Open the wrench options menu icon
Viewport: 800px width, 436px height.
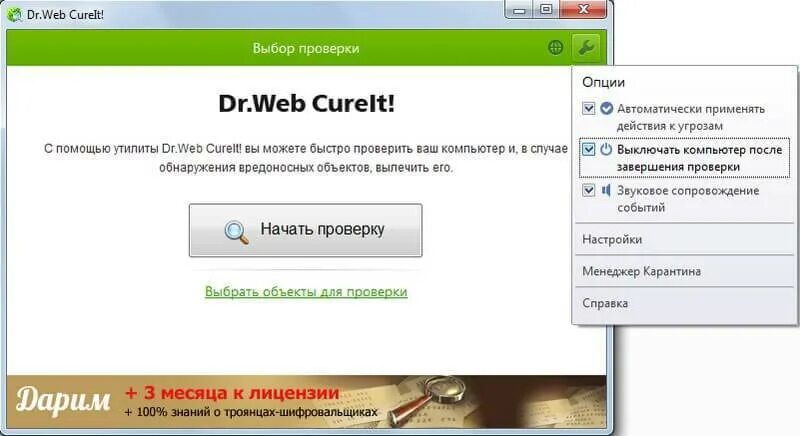(x=586, y=48)
